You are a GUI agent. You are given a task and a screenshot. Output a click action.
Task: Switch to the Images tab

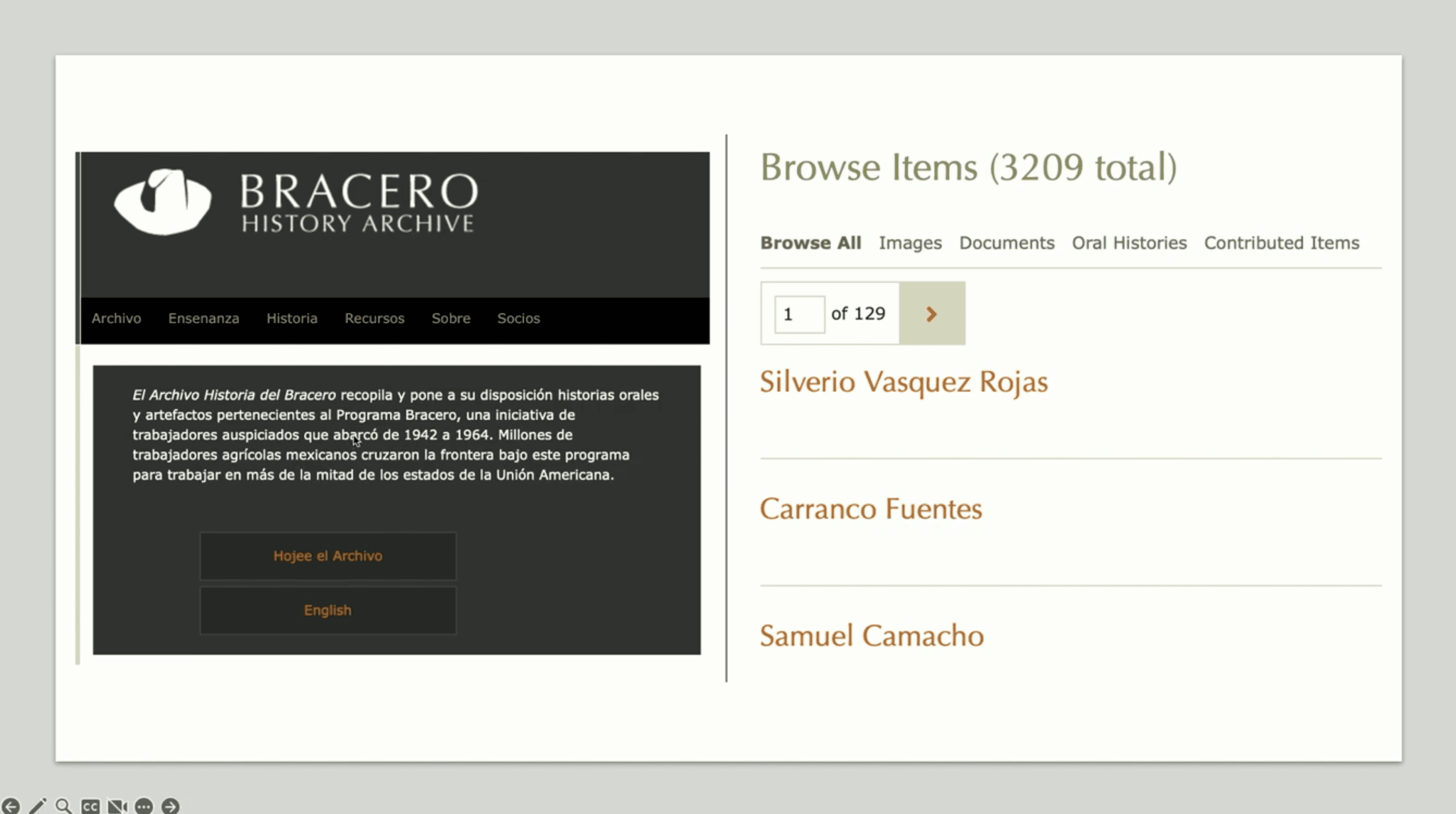[910, 243]
